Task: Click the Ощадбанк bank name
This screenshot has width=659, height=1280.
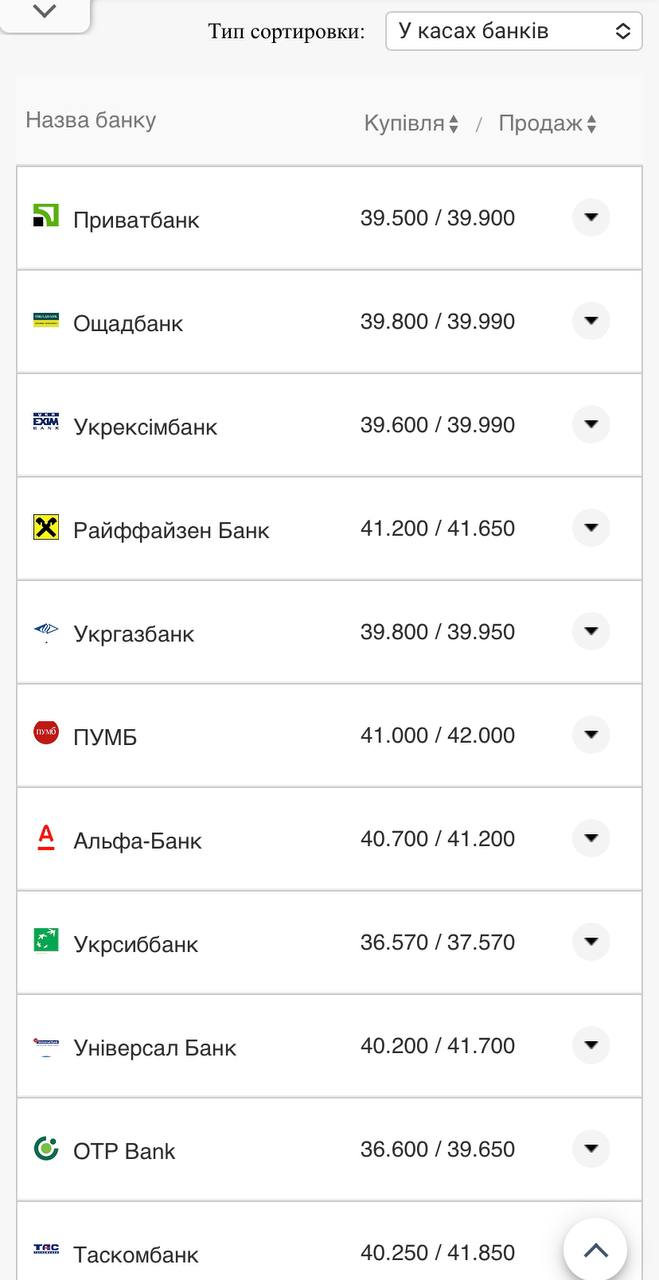Action: [128, 324]
